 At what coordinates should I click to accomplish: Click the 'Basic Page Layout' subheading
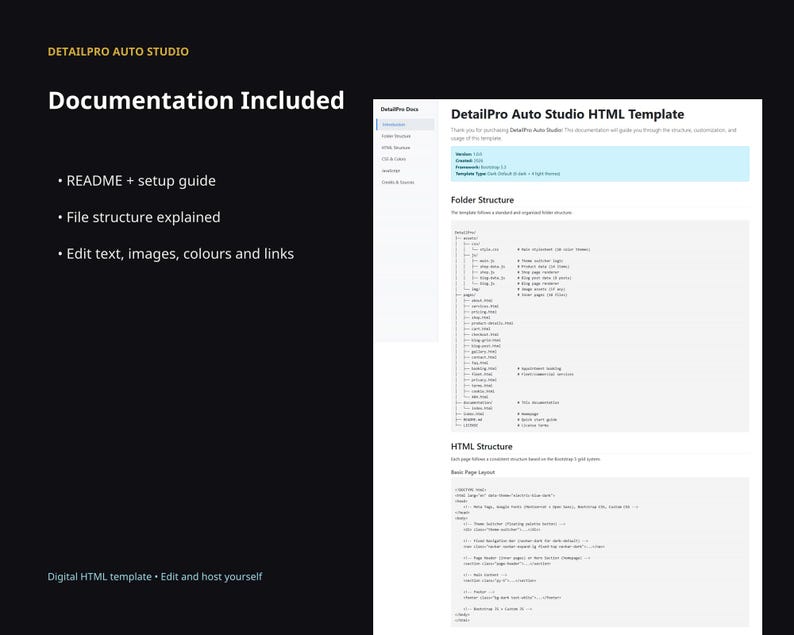472,472
